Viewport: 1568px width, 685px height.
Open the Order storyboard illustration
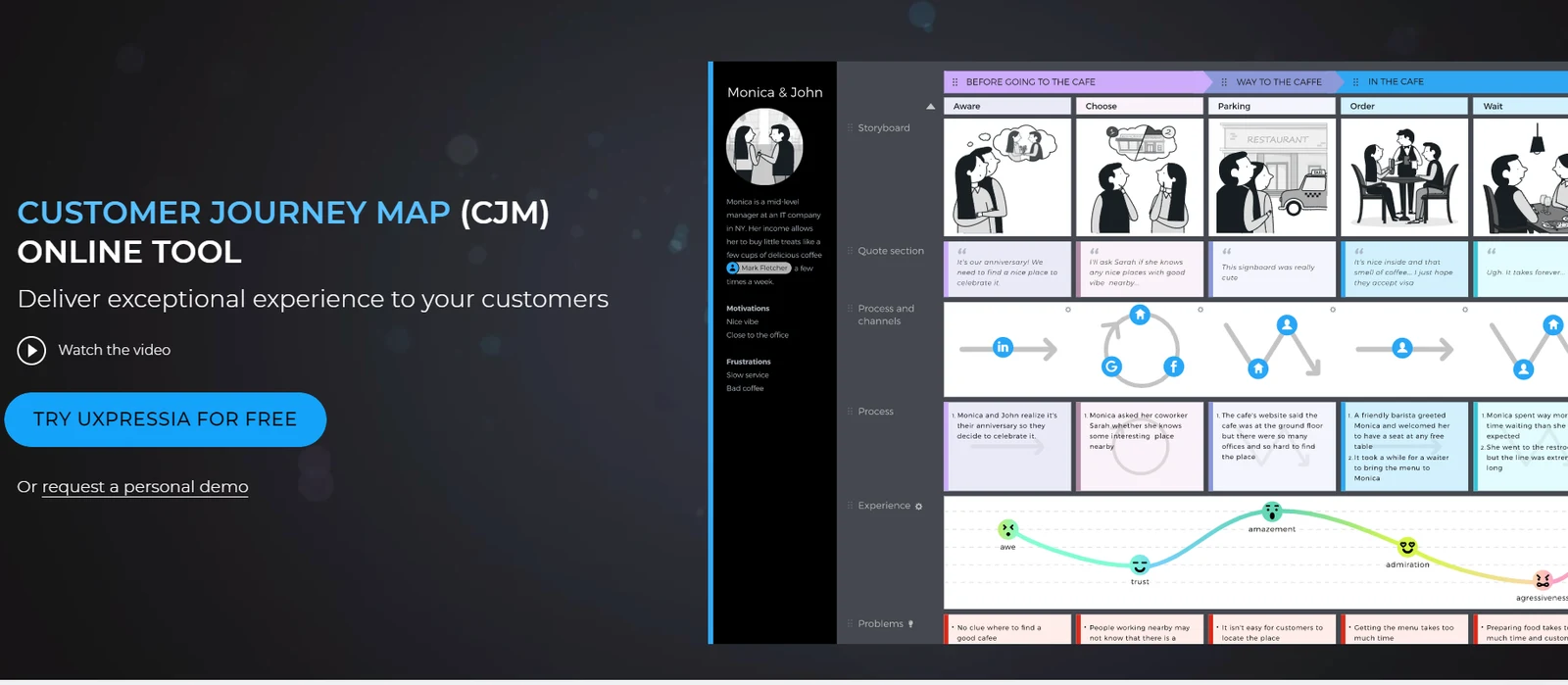click(x=1404, y=177)
